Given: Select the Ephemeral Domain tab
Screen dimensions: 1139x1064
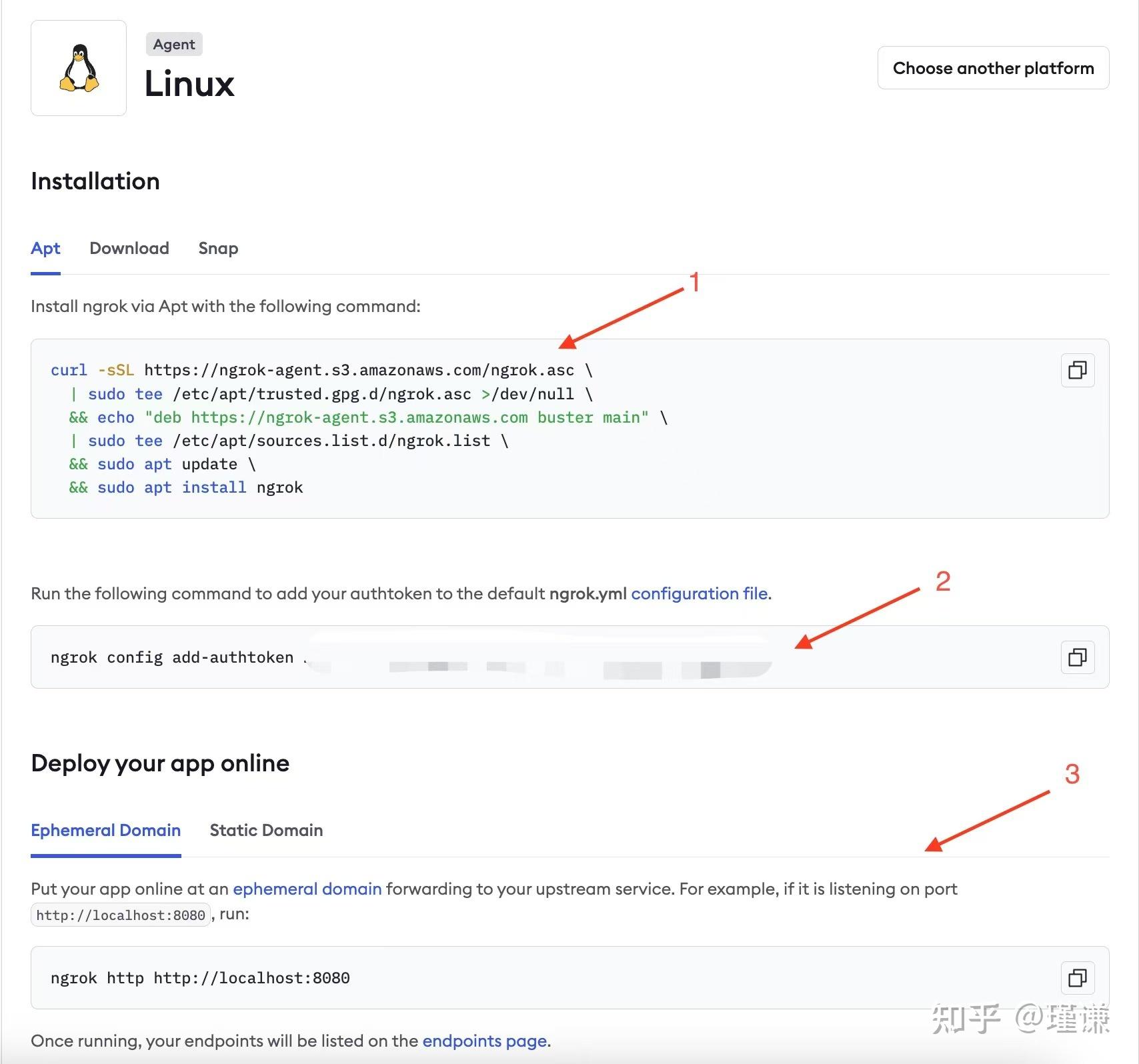Looking at the screenshot, I should coord(105,830).
